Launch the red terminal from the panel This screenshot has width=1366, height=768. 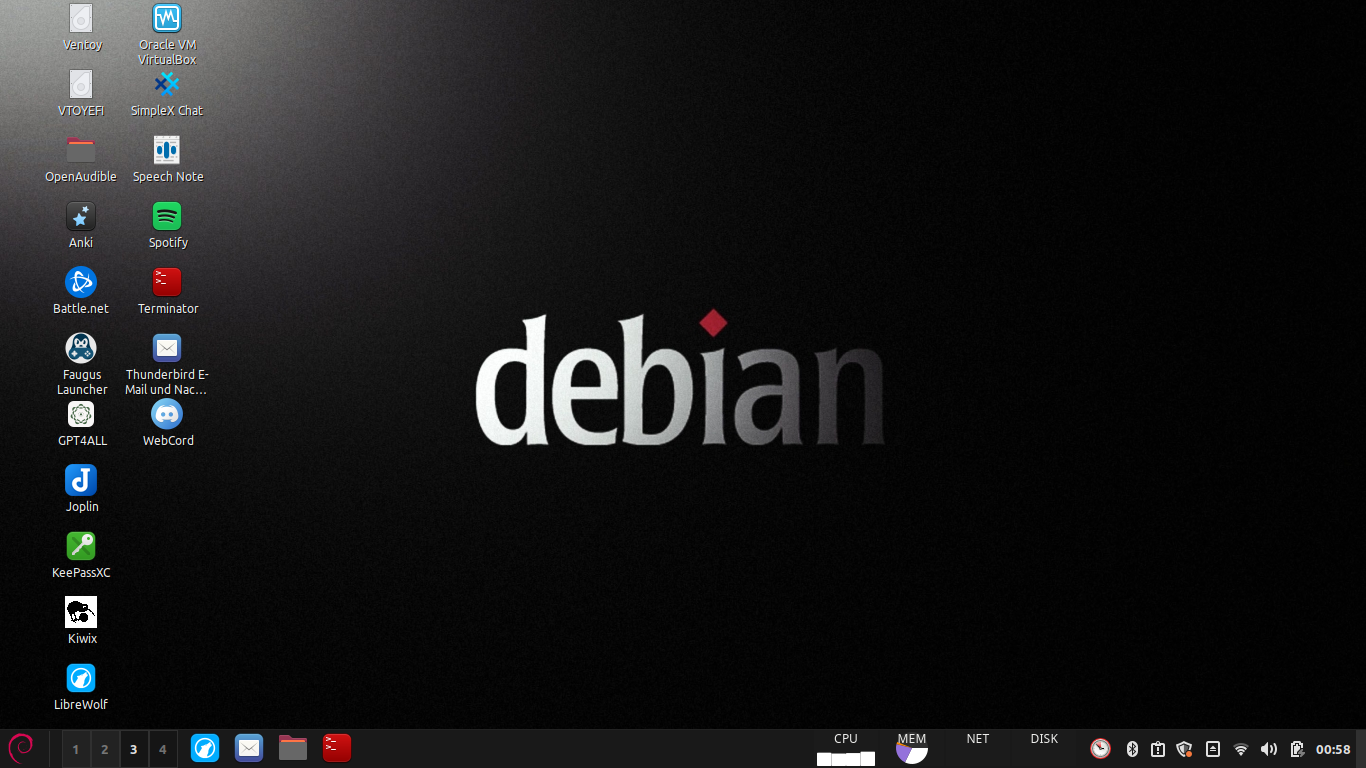coord(337,748)
